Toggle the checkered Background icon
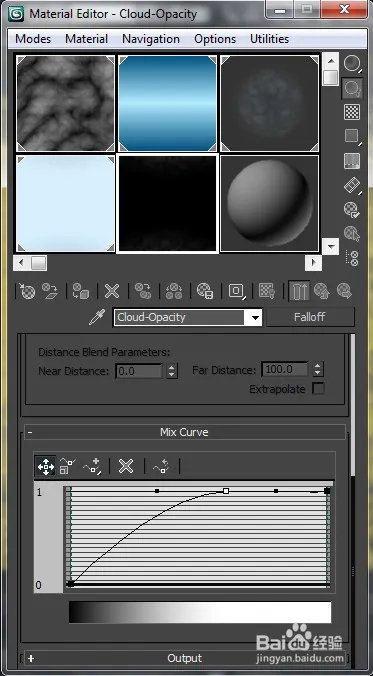373x676 pixels. (352, 112)
